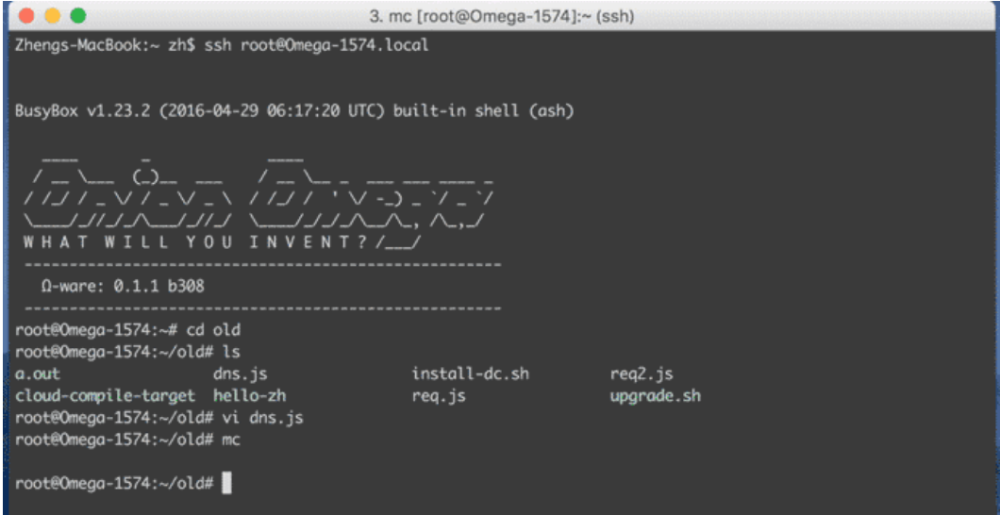Click the BusyBox v1.23.2 version line

tap(295, 112)
